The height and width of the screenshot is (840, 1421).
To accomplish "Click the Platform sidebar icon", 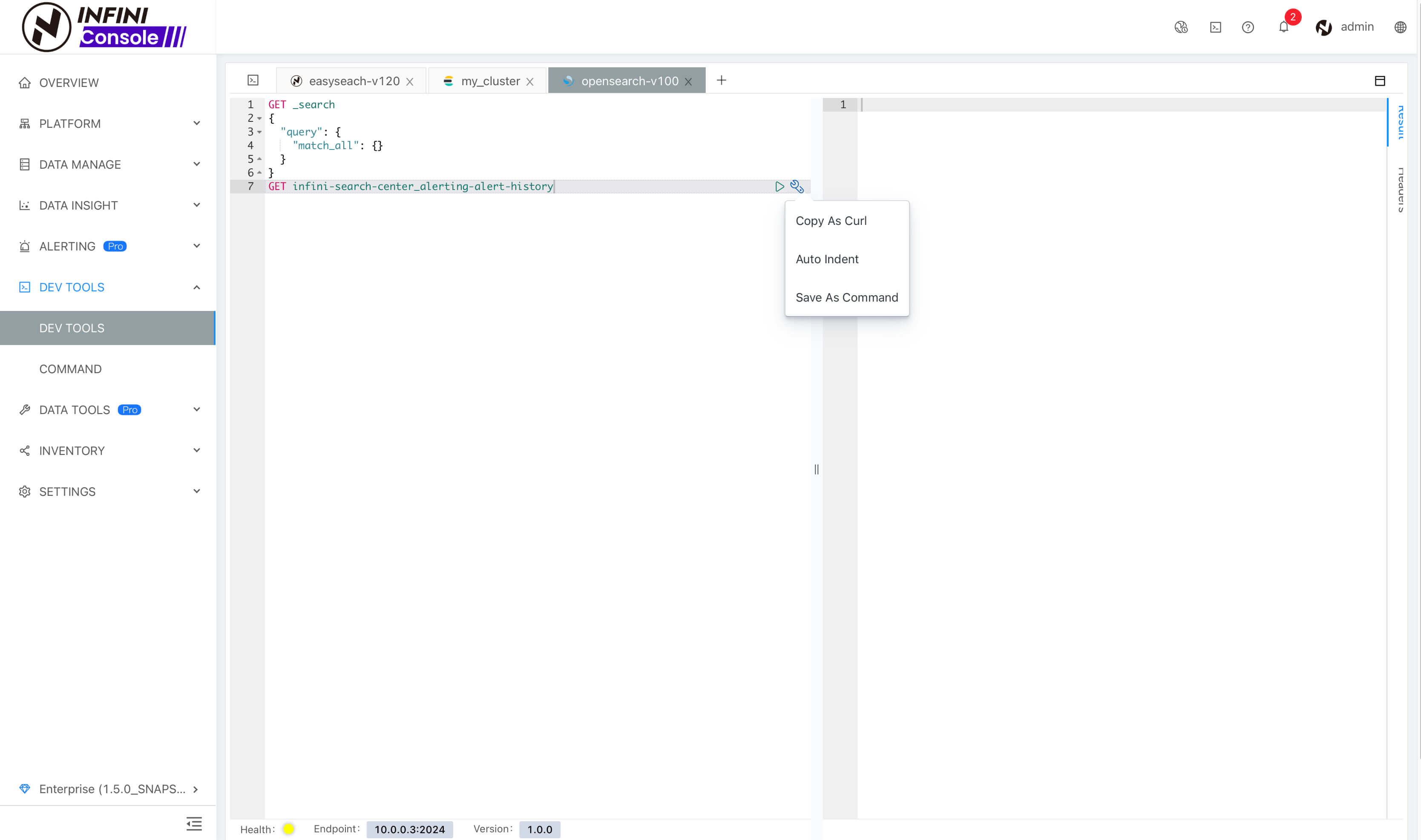I will click(24, 124).
